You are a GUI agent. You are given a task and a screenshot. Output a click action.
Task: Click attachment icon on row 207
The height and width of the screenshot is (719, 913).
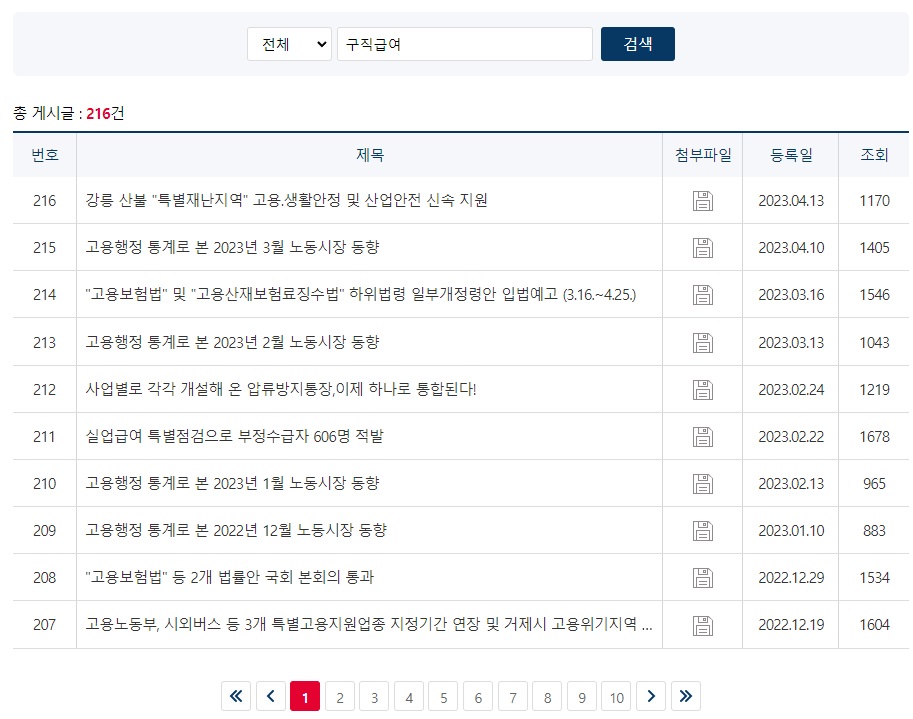point(703,624)
